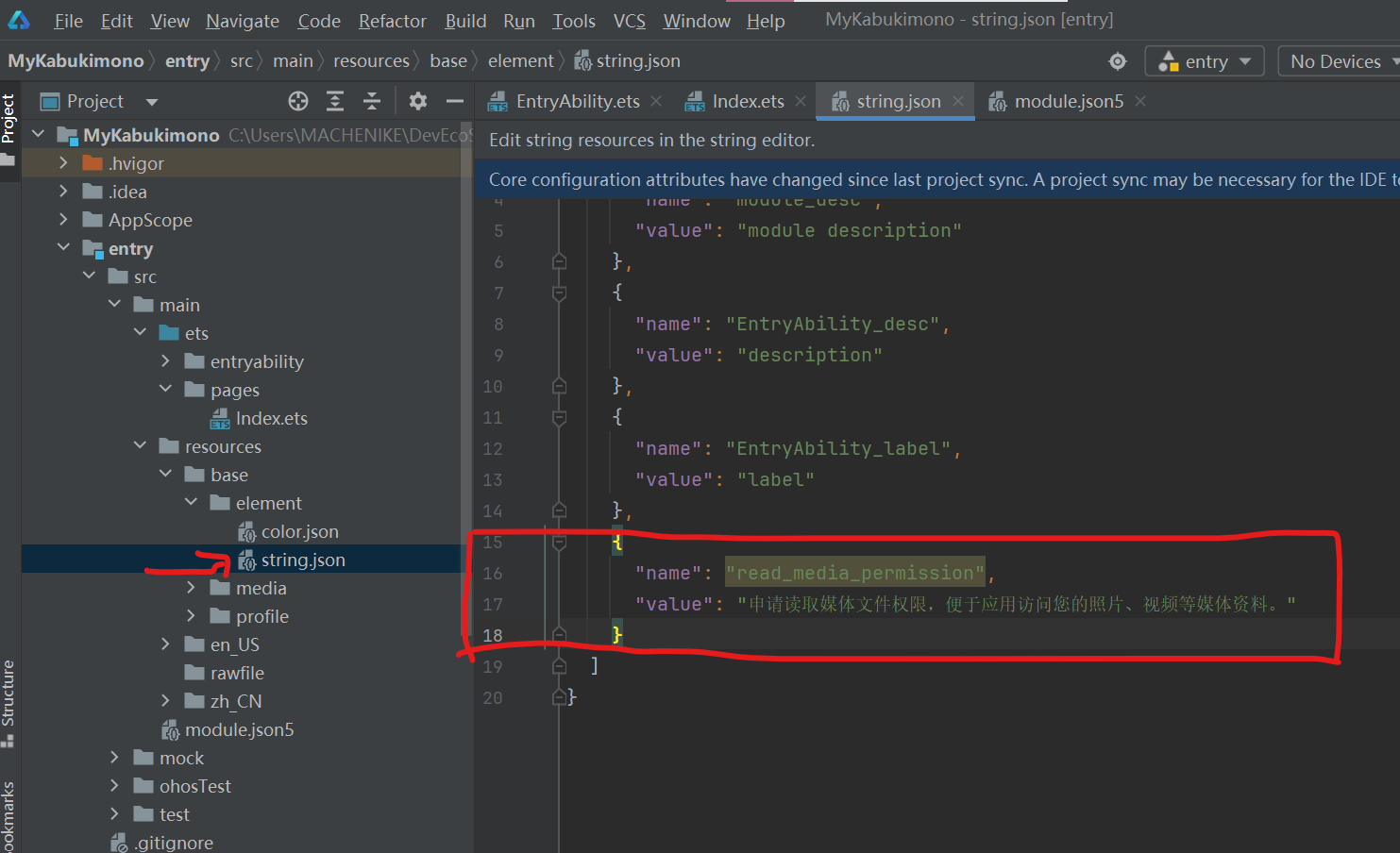Click the DevEco Studio logo icon
Image resolution: width=1400 pixels, height=853 pixels.
(19, 20)
